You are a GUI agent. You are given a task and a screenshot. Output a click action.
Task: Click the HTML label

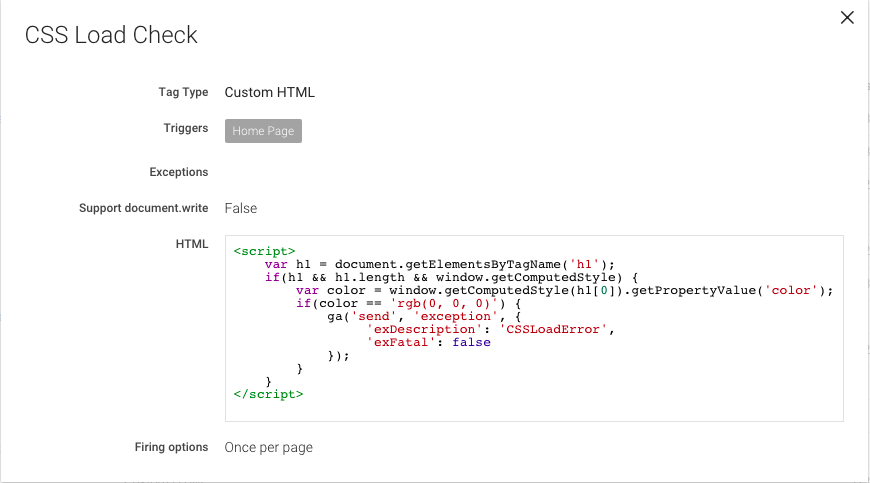[191, 244]
